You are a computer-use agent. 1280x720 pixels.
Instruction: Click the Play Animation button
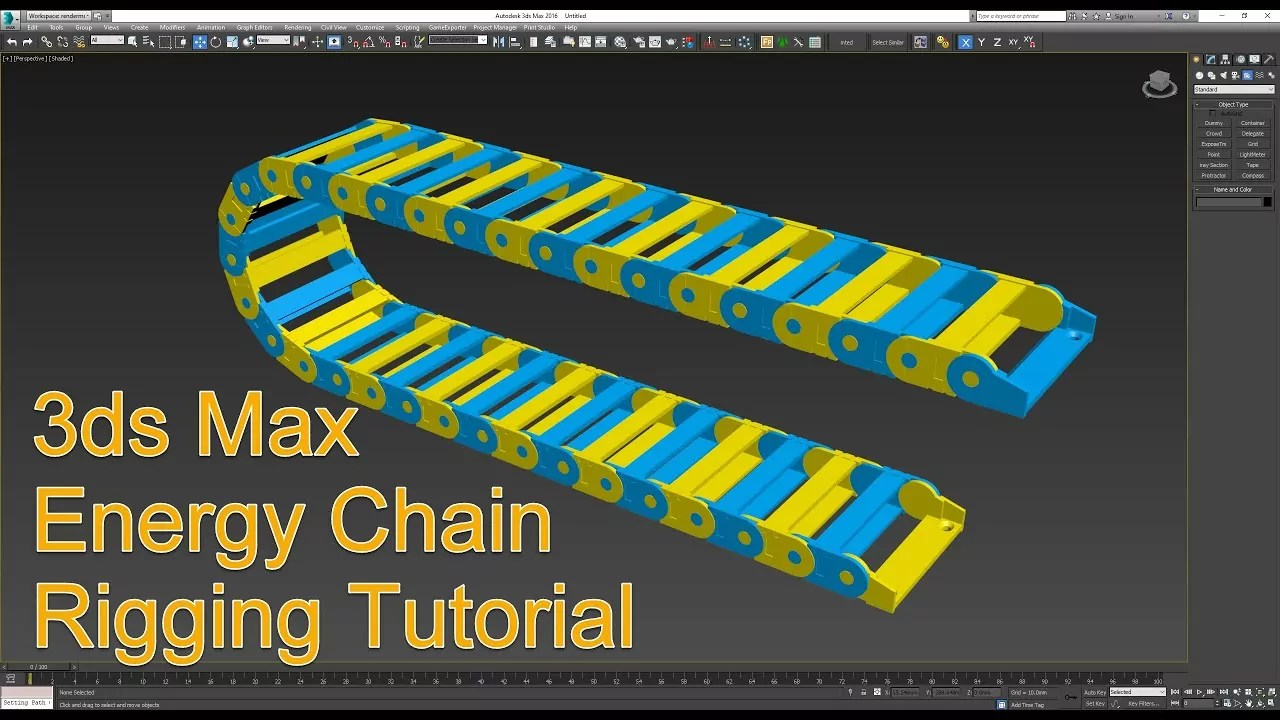[1200, 692]
